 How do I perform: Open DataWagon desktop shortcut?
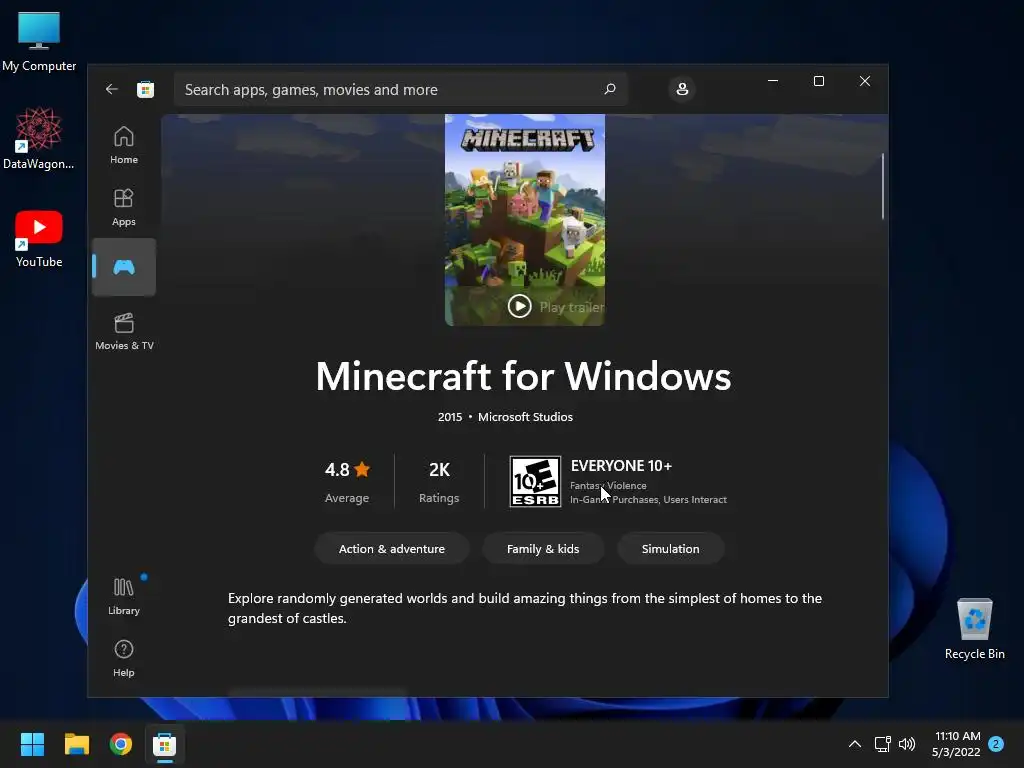click(39, 138)
